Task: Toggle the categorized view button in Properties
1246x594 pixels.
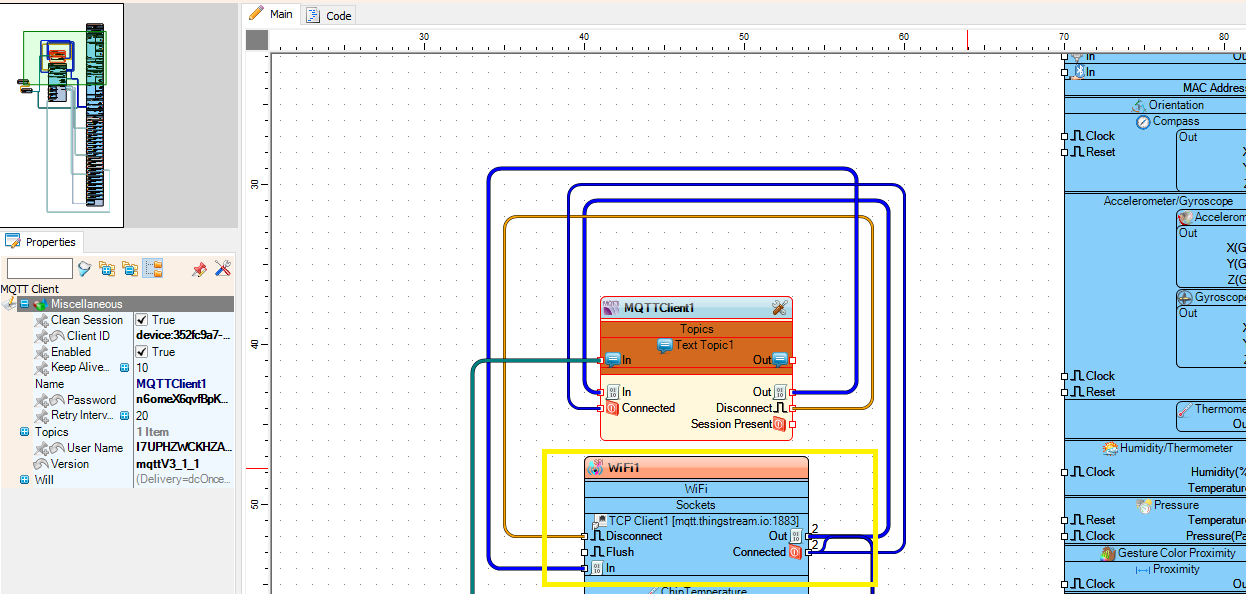Action: coord(153,268)
